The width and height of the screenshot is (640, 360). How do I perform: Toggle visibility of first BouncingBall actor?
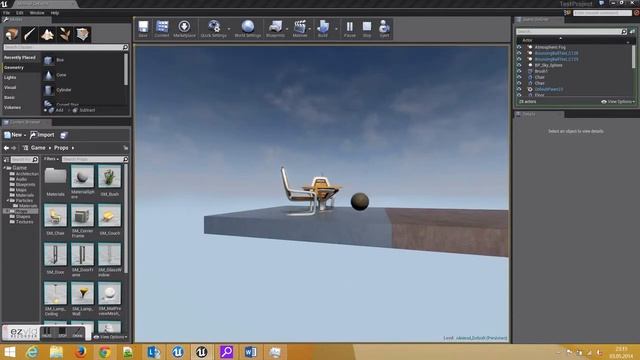click(x=519, y=53)
